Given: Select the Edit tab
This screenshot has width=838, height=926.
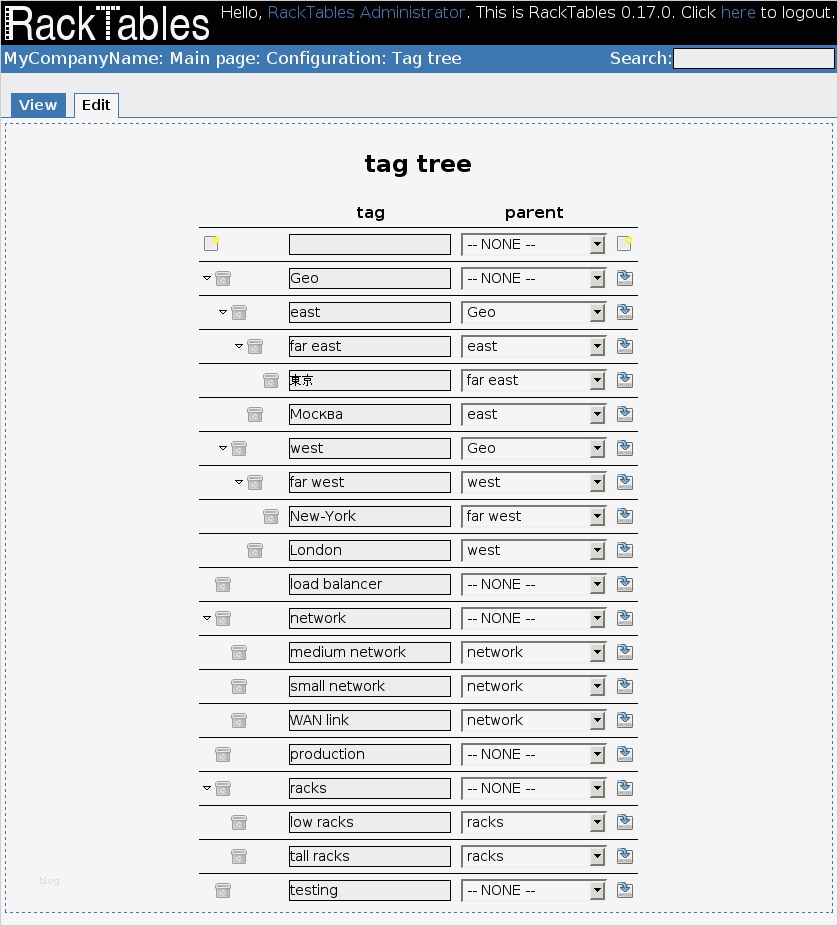Looking at the screenshot, I should (x=96, y=105).
